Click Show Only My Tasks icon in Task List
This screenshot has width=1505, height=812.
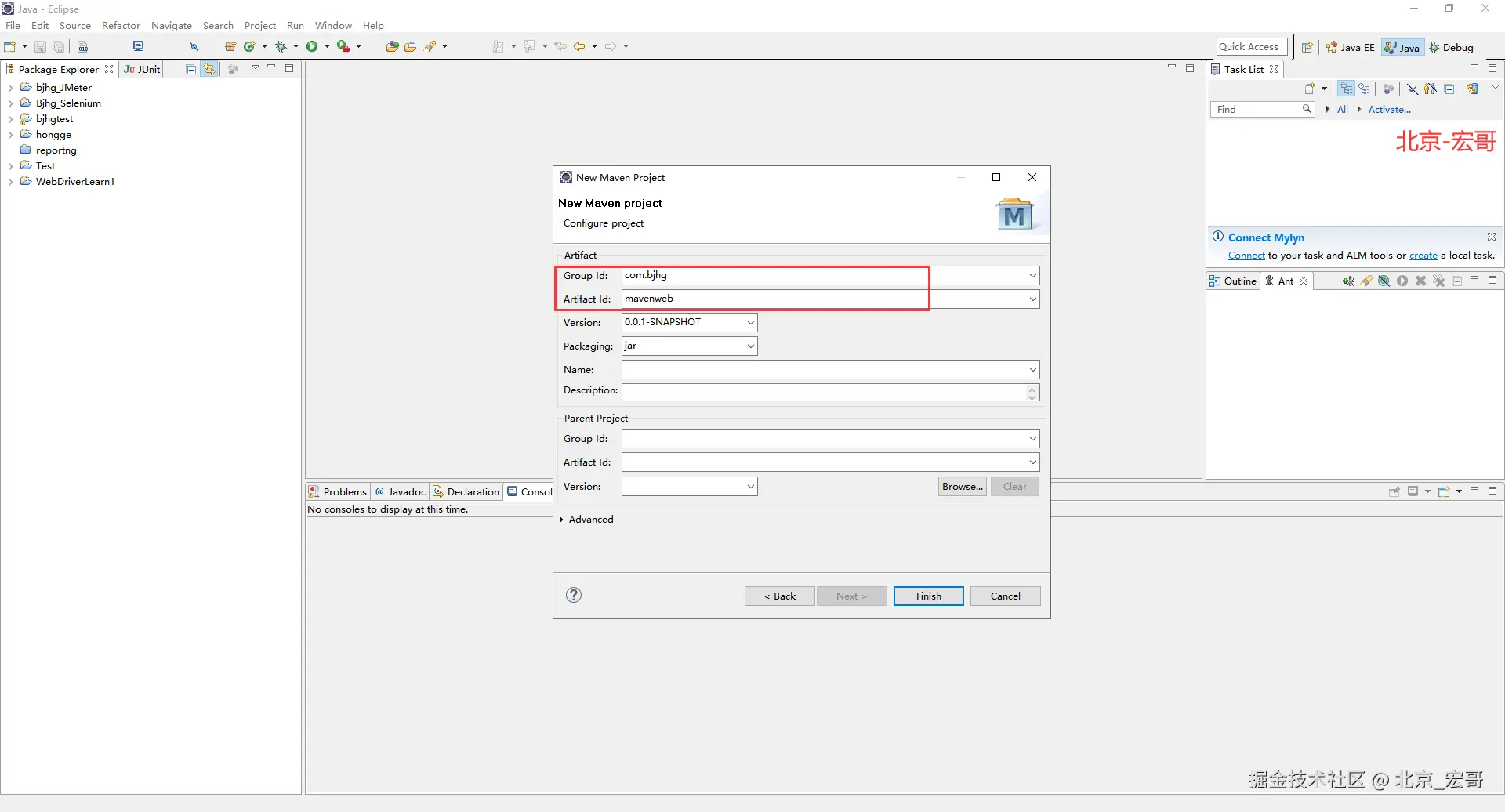click(x=1431, y=89)
